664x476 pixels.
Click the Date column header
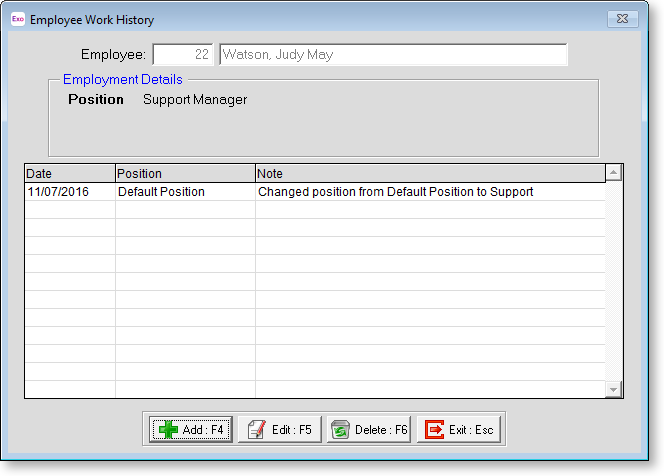tap(69, 174)
